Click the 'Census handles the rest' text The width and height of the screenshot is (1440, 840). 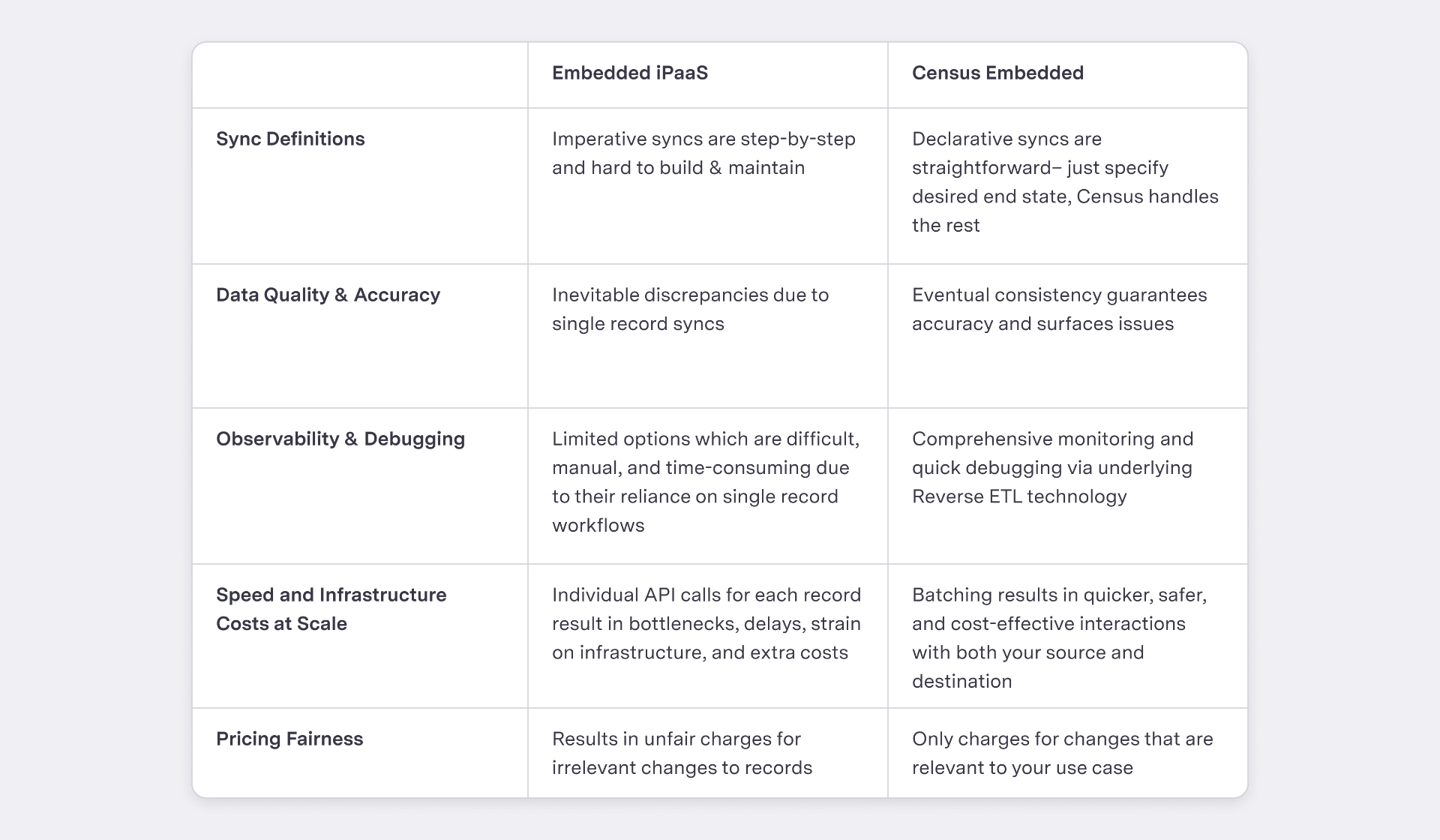click(x=1065, y=211)
